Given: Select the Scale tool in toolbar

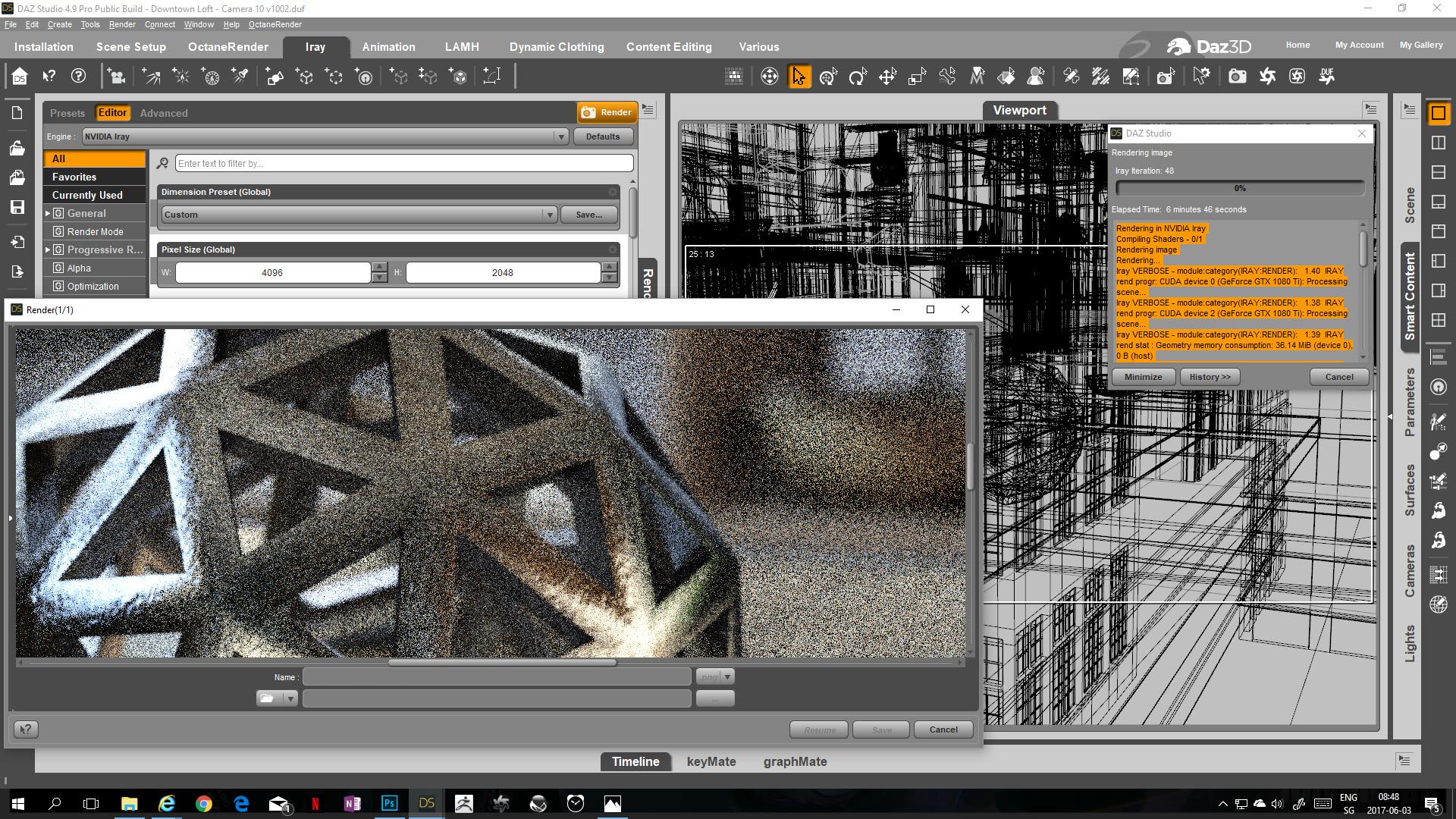Looking at the screenshot, I should (x=917, y=77).
